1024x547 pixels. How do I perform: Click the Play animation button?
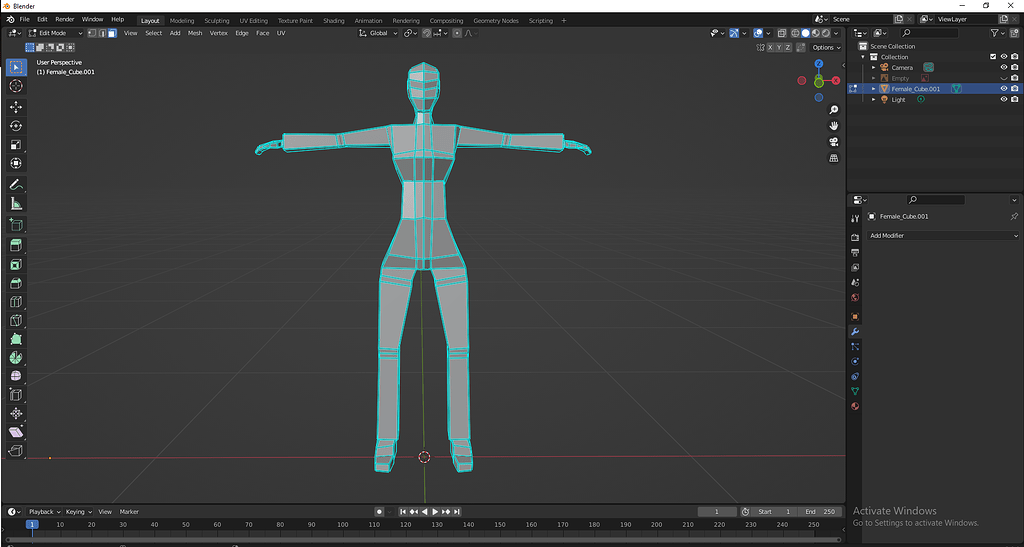(435, 512)
